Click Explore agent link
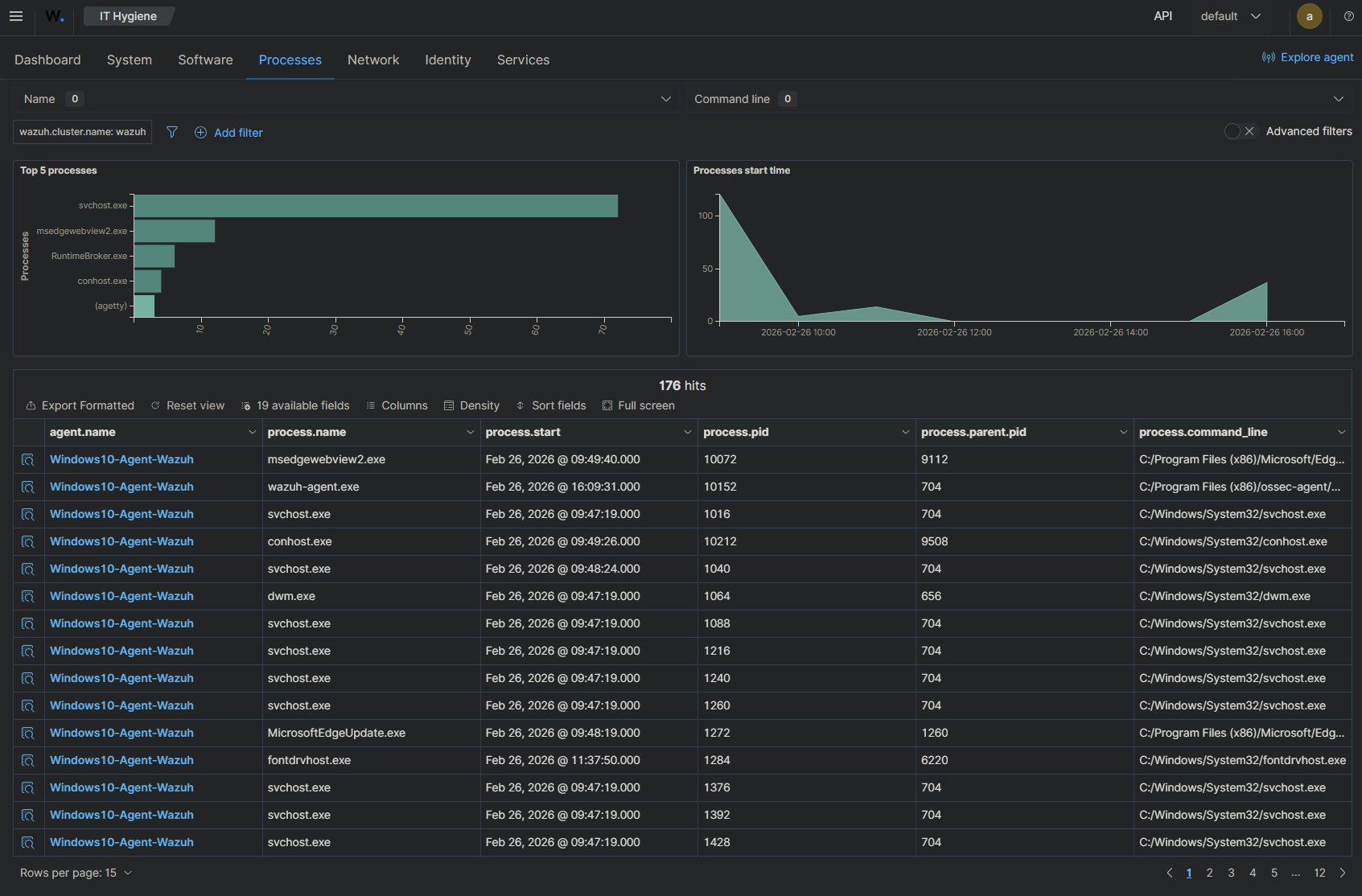The image size is (1362, 896). pyautogui.click(x=1307, y=57)
